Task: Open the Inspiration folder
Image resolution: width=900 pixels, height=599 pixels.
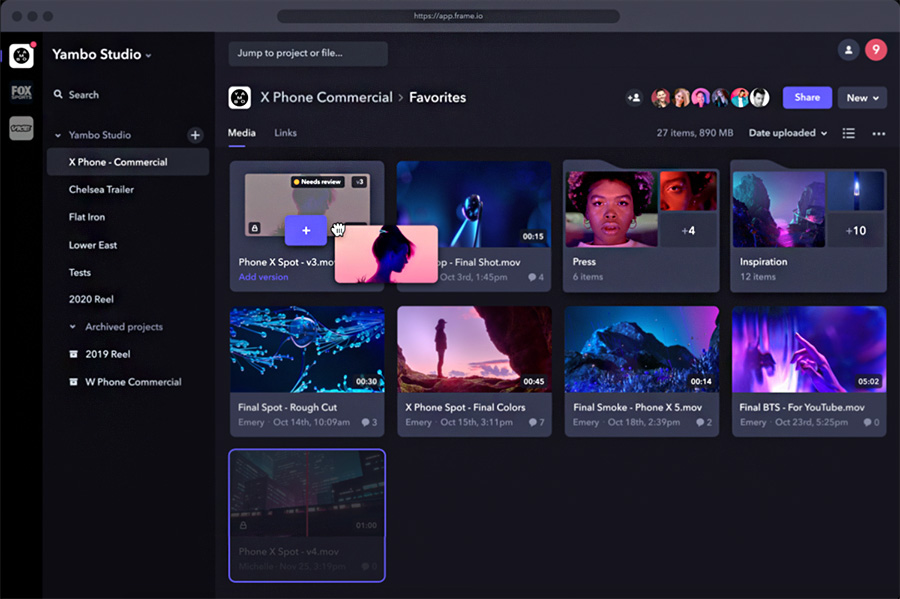Action: coord(808,227)
